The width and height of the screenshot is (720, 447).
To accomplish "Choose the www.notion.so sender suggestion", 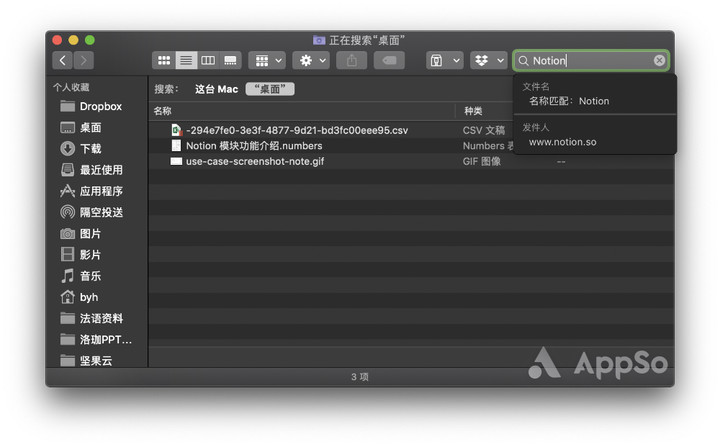I will point(562,142).
